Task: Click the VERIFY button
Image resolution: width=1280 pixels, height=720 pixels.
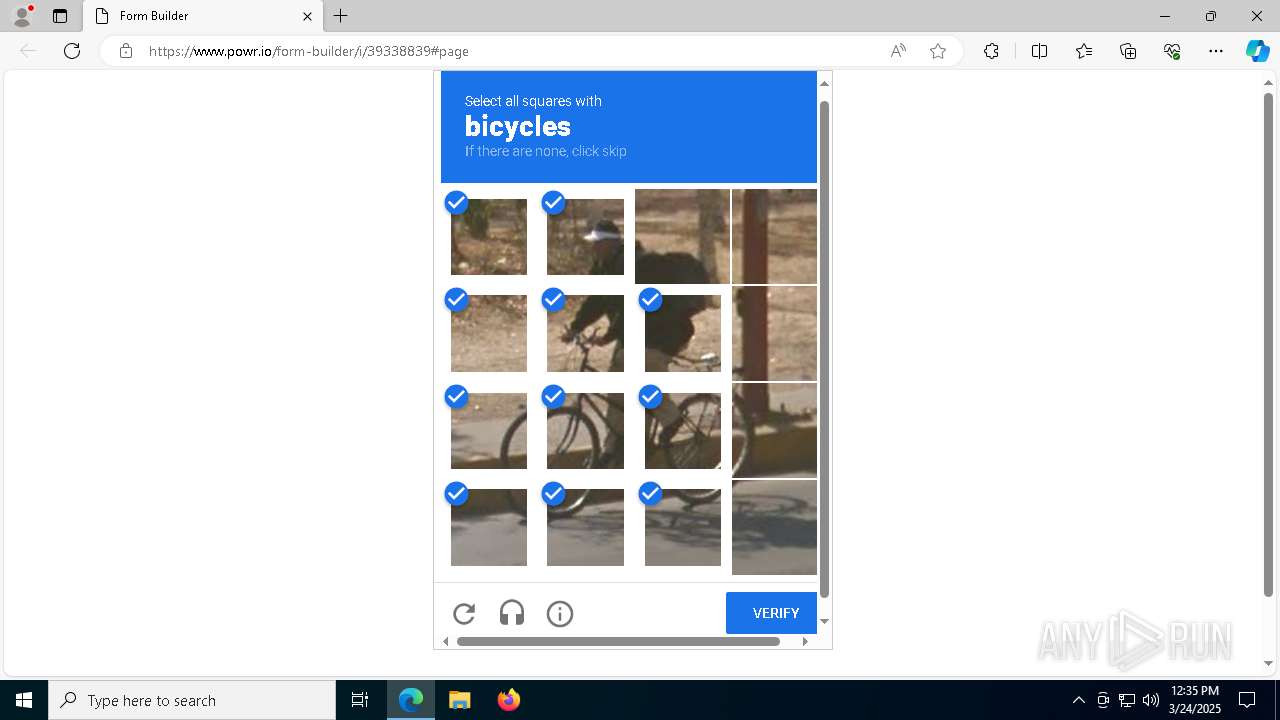Action: (771, 613)
